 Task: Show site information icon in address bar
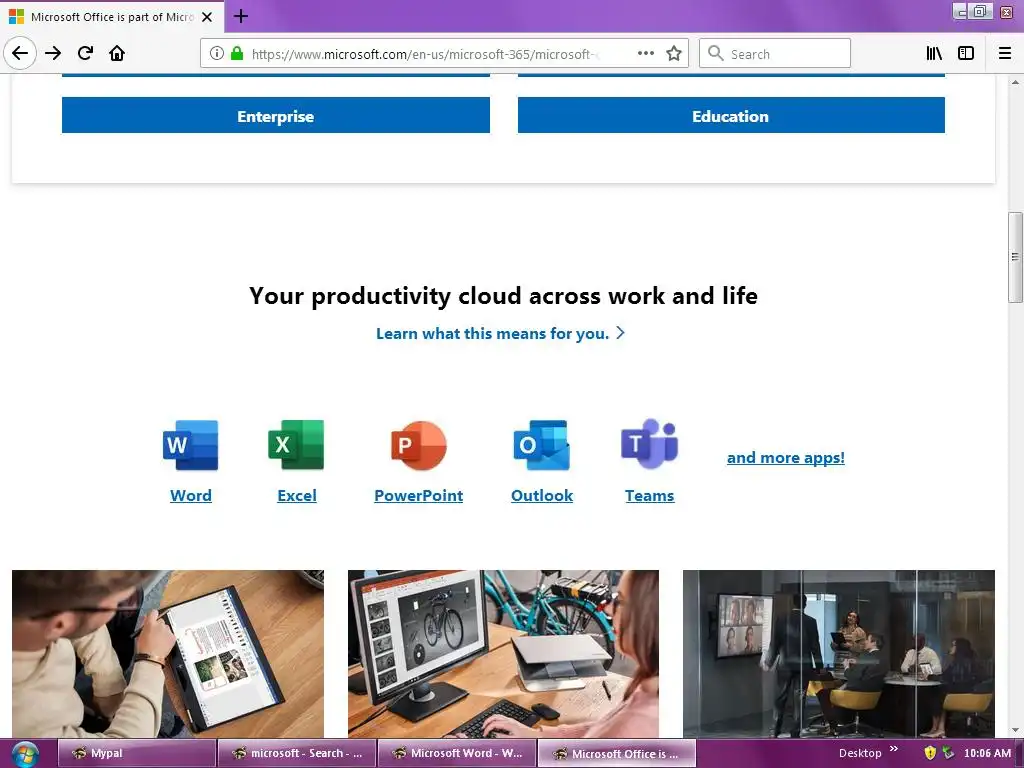[x=217, y=53]
